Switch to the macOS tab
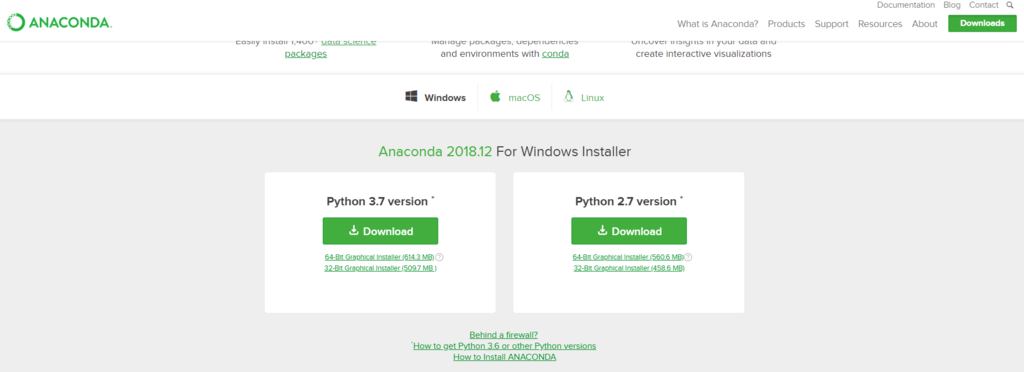The width and height of the screenshot is (1024, 372). (x=515, y=97)
